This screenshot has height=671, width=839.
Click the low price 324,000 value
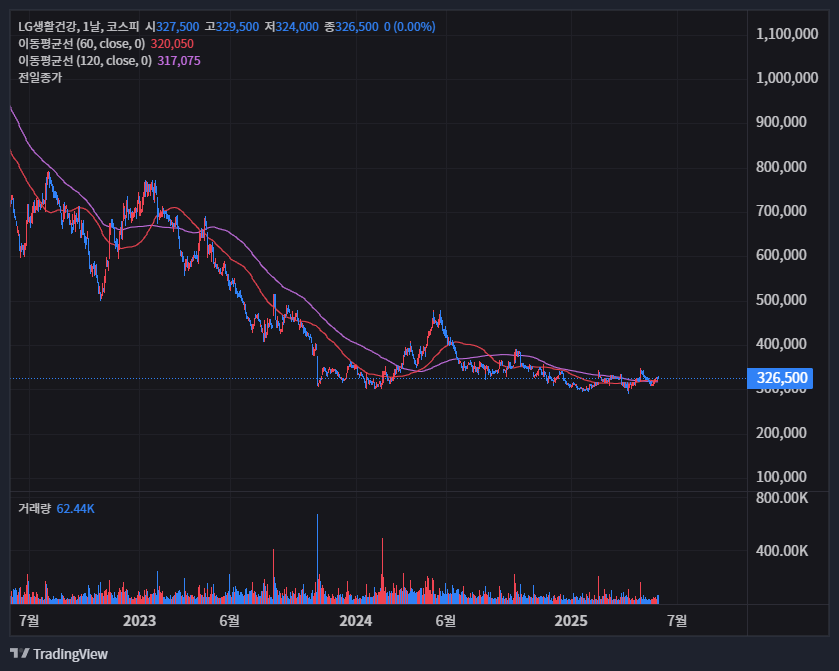(x=297, y=27)
